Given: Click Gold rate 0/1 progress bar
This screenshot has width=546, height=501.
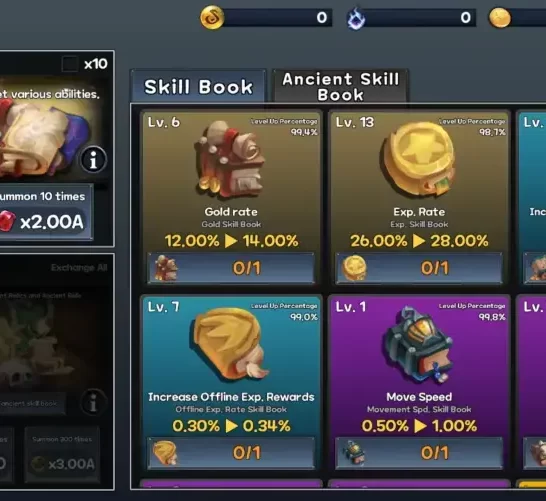Looking at the screenshot, I should (x=231, y=268).
